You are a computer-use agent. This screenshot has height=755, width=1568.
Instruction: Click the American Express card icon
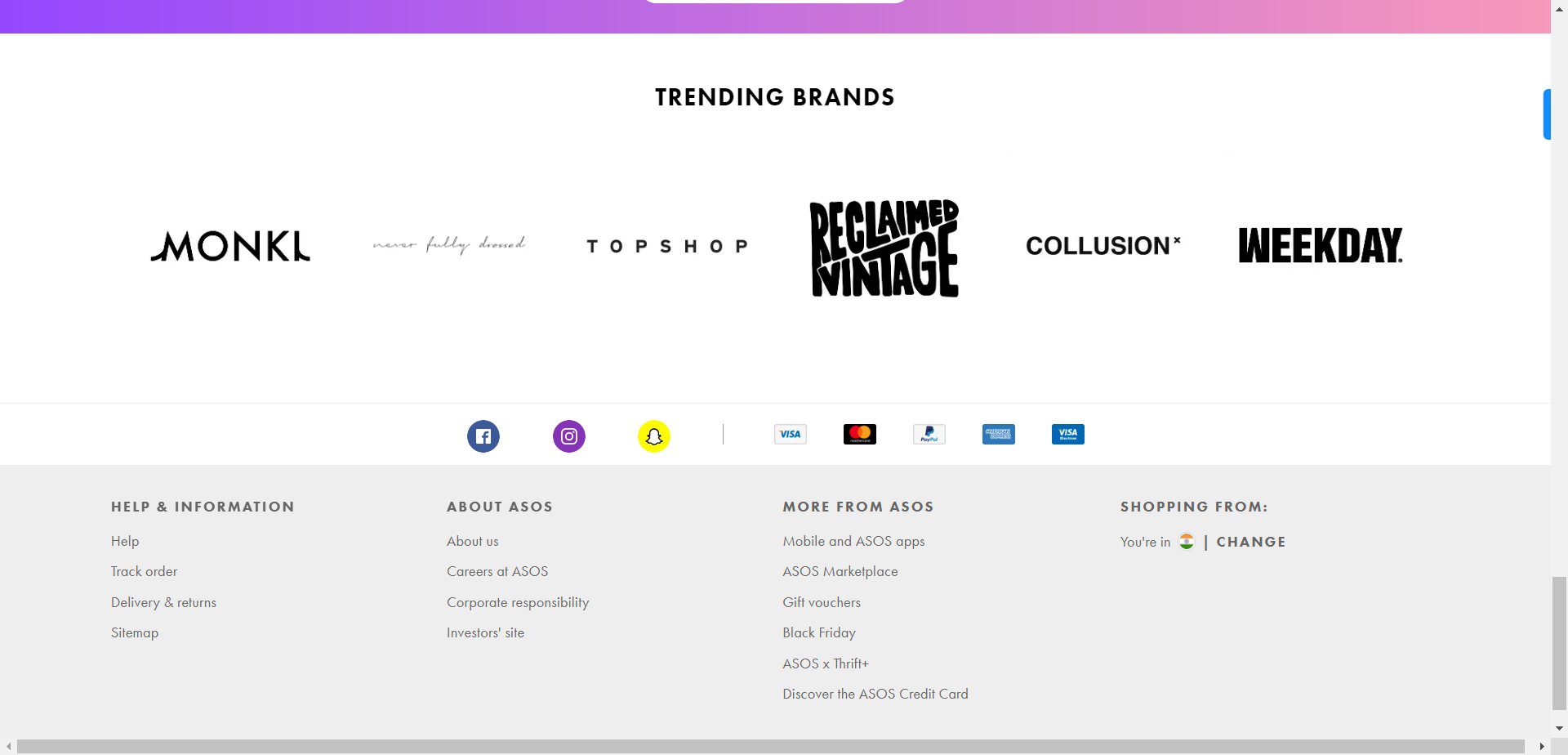click(x=999, y=435)
